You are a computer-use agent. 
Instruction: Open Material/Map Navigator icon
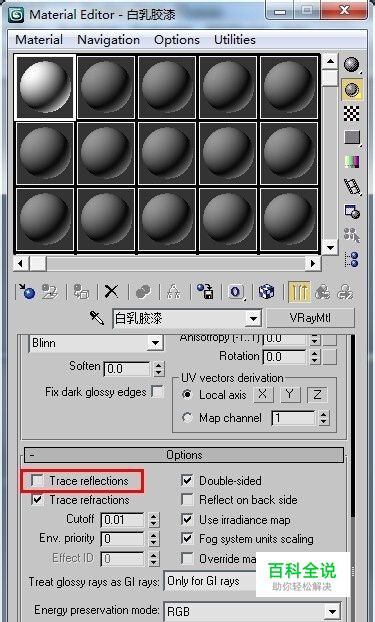[x=352, y=259]
